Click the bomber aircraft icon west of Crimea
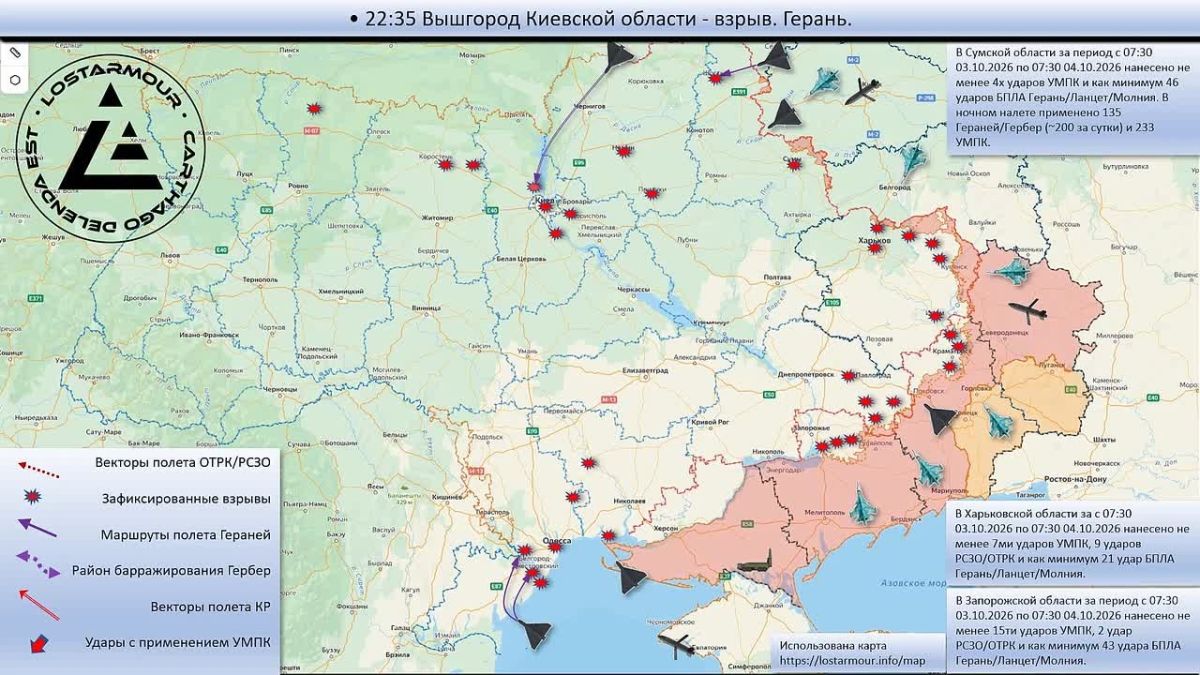 click(x=678, y=644)
